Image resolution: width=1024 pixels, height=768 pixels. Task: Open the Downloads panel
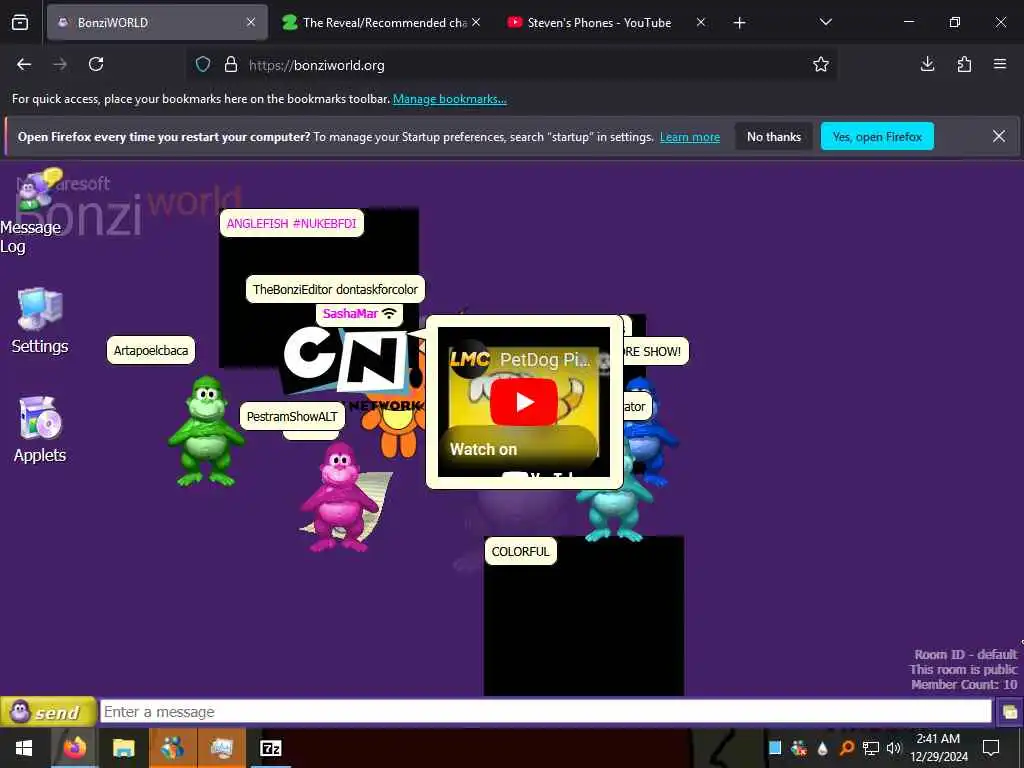tap(927, 64)
